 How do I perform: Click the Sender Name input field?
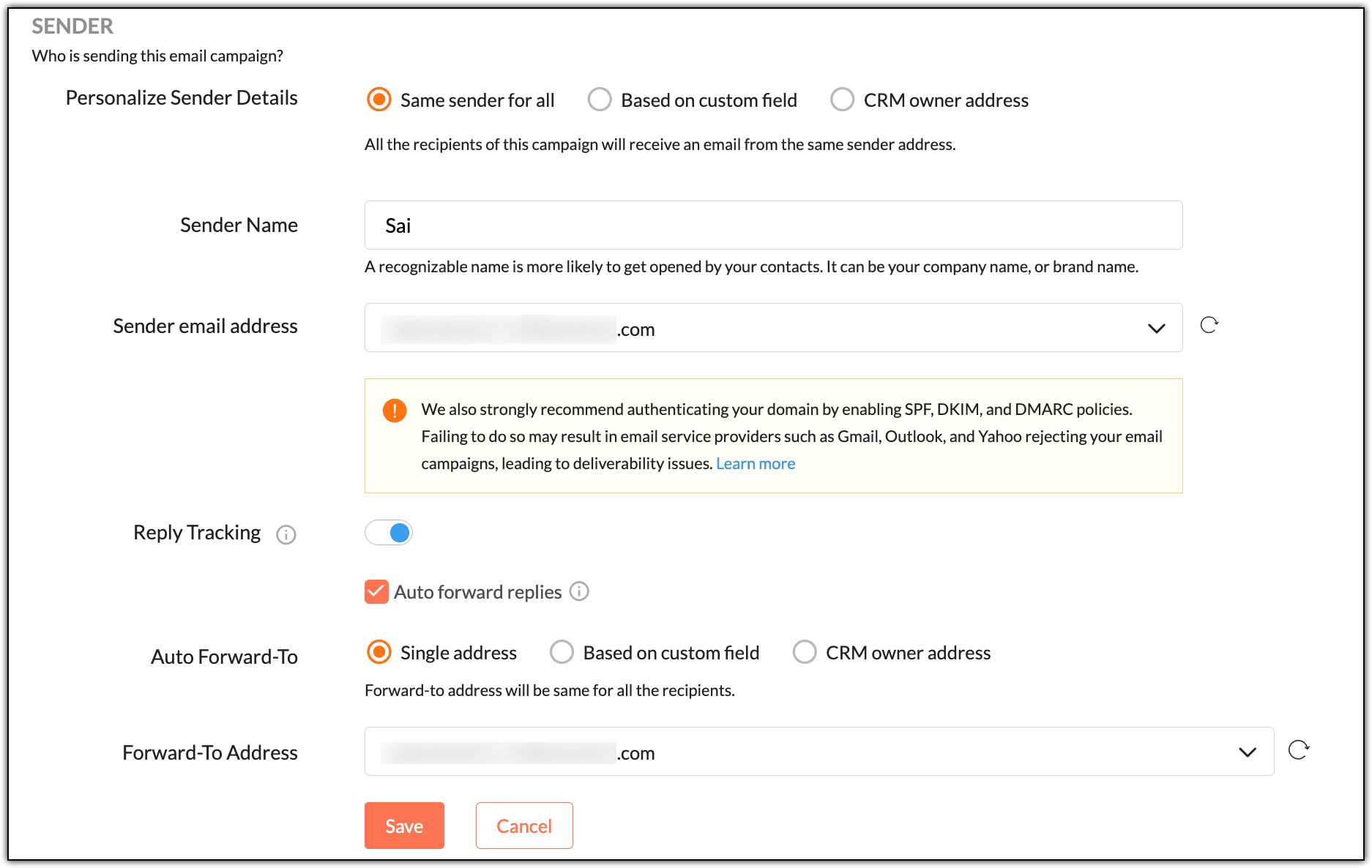[x=773, y=225]
